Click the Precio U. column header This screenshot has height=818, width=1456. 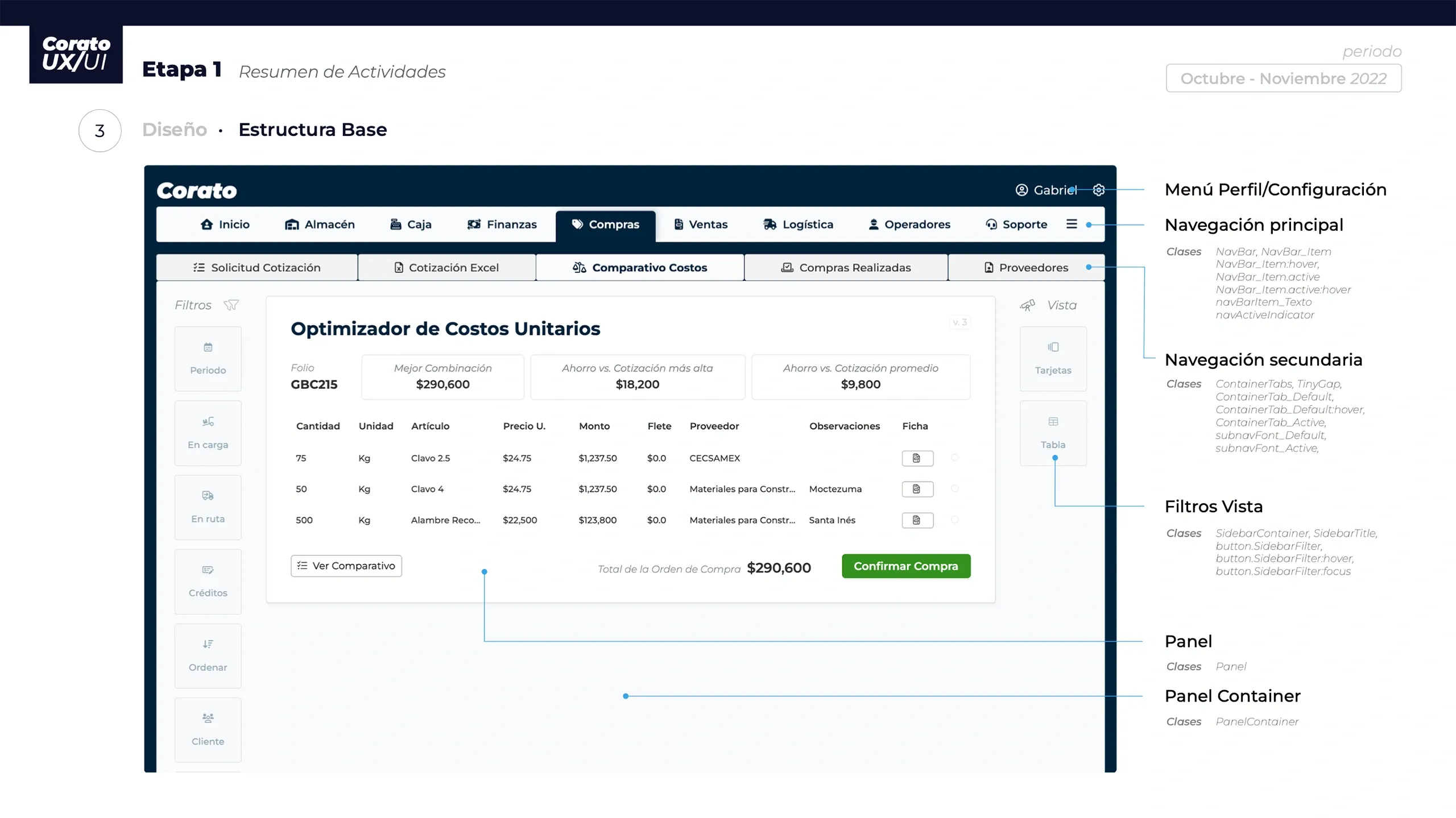pos(524,426)
